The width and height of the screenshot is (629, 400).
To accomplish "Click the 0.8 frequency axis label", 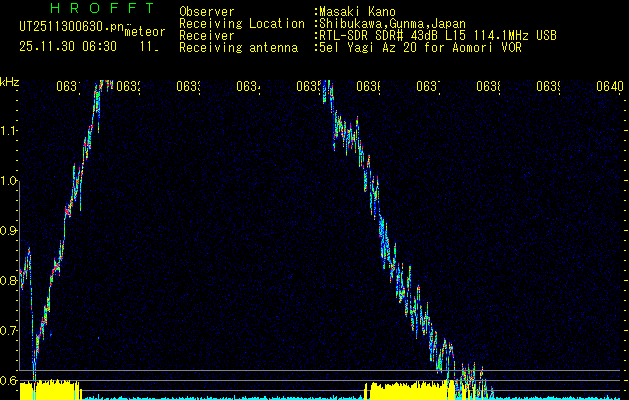I will (x=9, y=281).
